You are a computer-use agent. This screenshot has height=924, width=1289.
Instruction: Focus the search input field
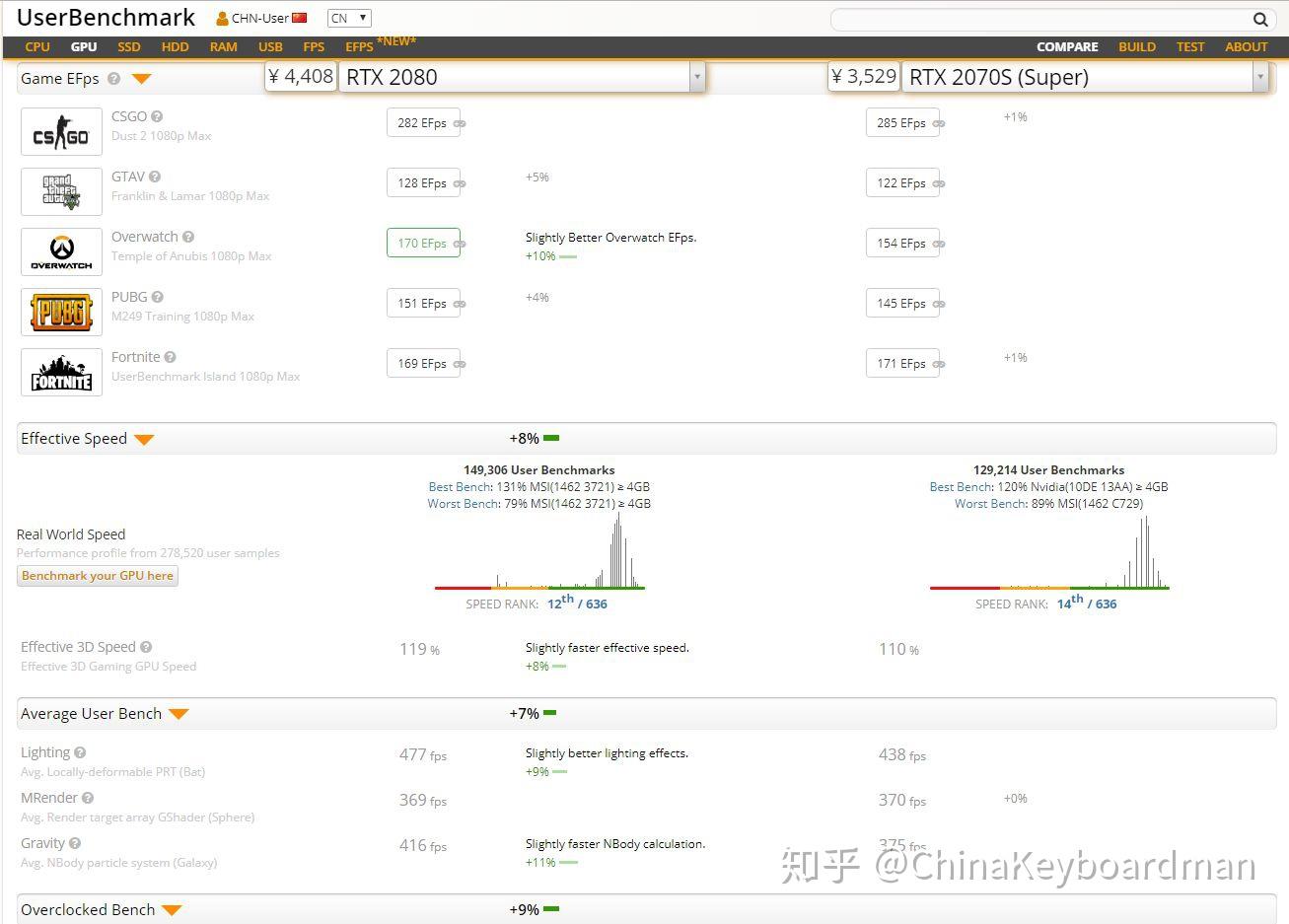click(1041, 19)
